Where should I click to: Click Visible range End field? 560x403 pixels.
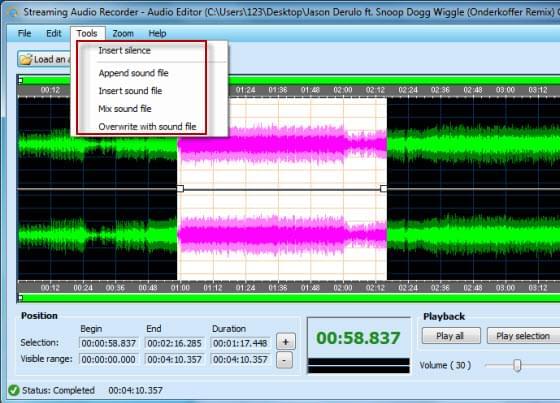coord(175,359)
